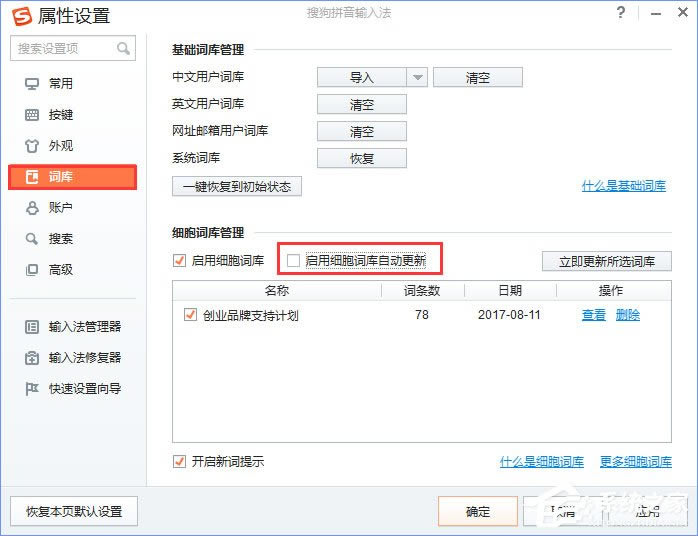
Task: Click 立即更新所选词库 button
Action: coord(607,262)
